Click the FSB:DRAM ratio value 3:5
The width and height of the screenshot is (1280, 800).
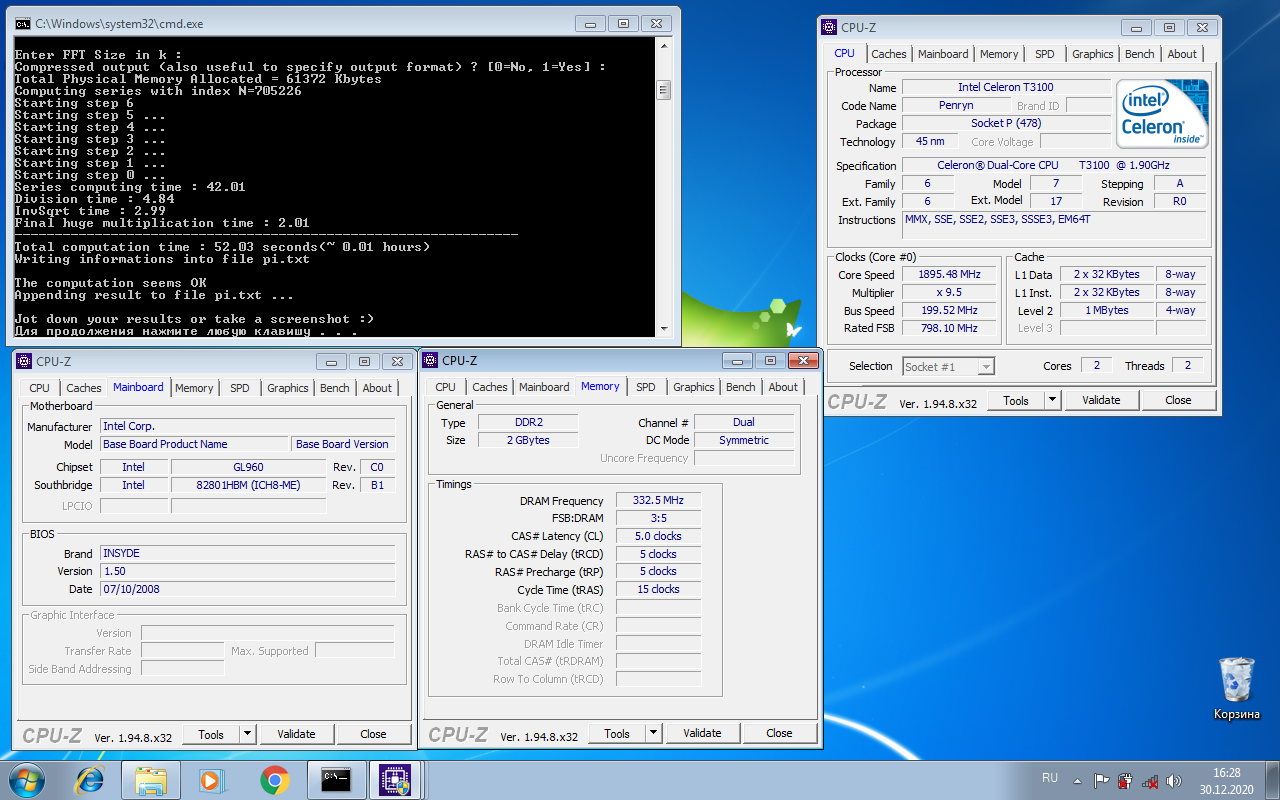(x=658, y=518)
